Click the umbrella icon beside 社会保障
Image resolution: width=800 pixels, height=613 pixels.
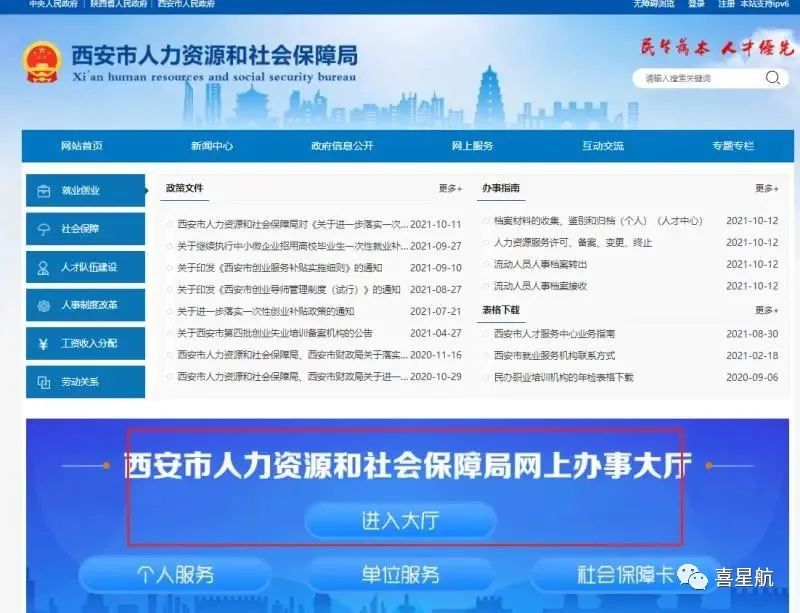click(41, 228)
